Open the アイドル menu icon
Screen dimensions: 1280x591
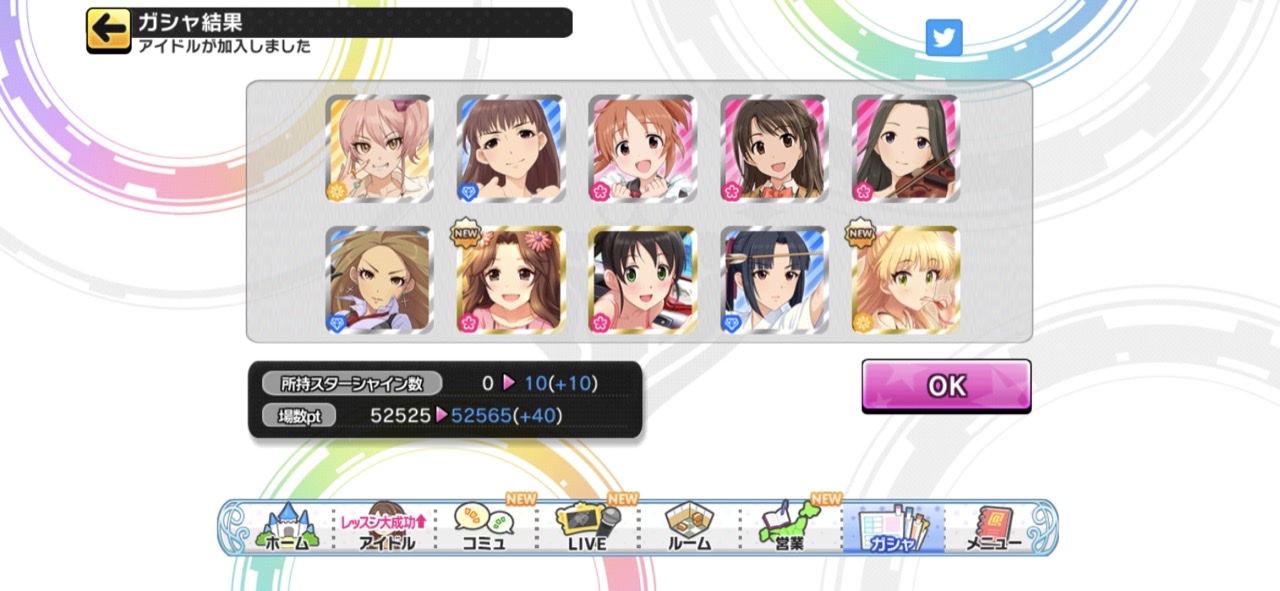[x=387, y=527]
